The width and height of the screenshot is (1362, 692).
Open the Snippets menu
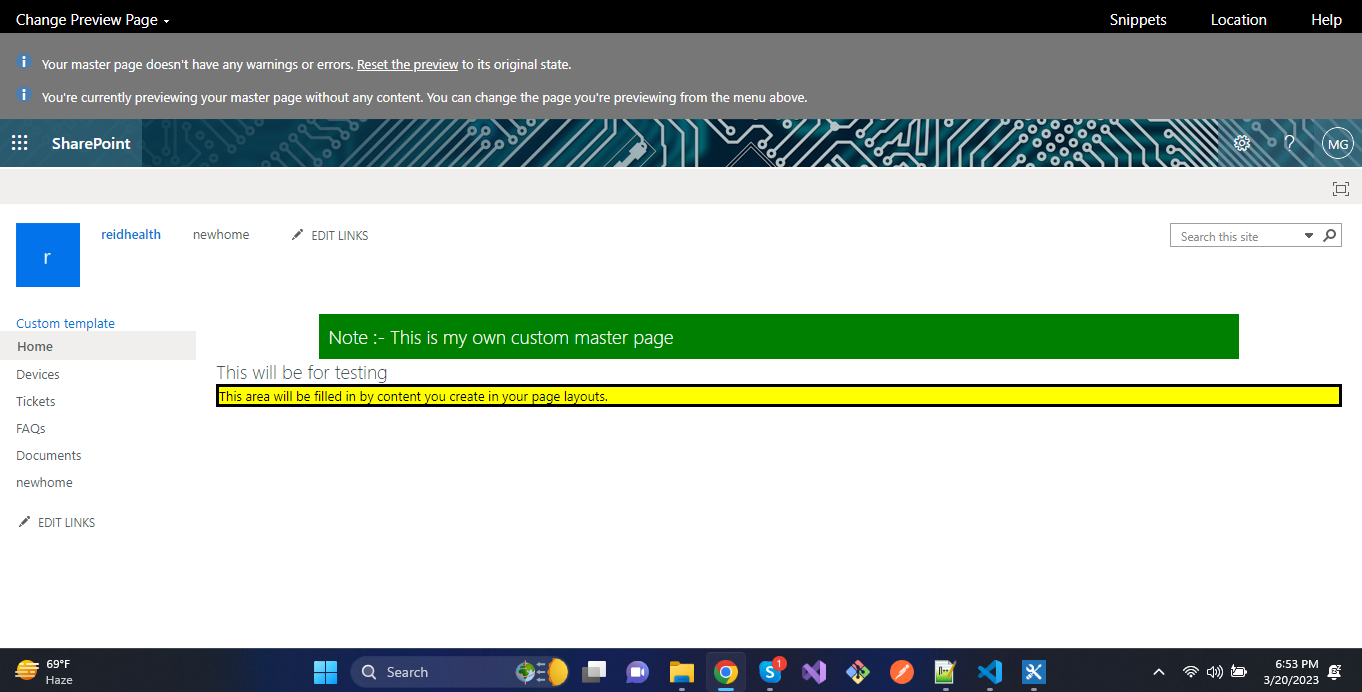coord(1137,18)
